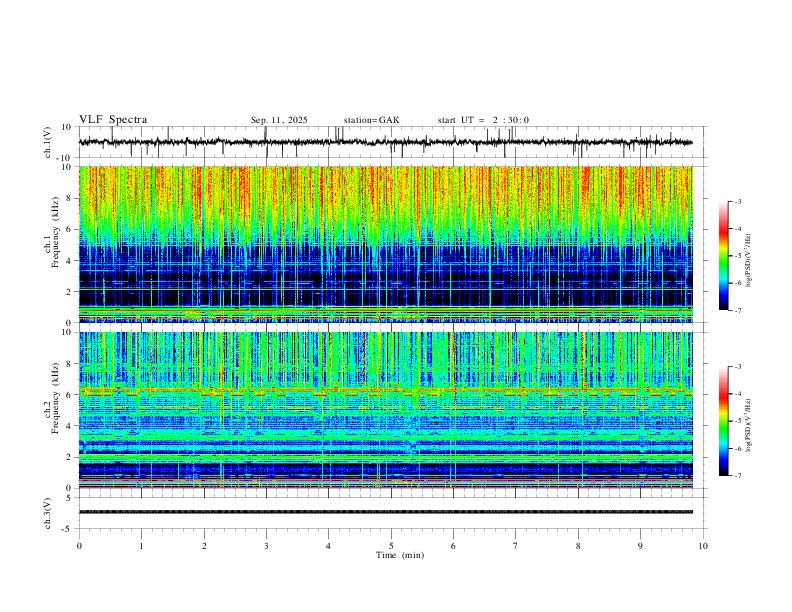
Task: Click time axis tick label '2'
Action: coord(204,546)
